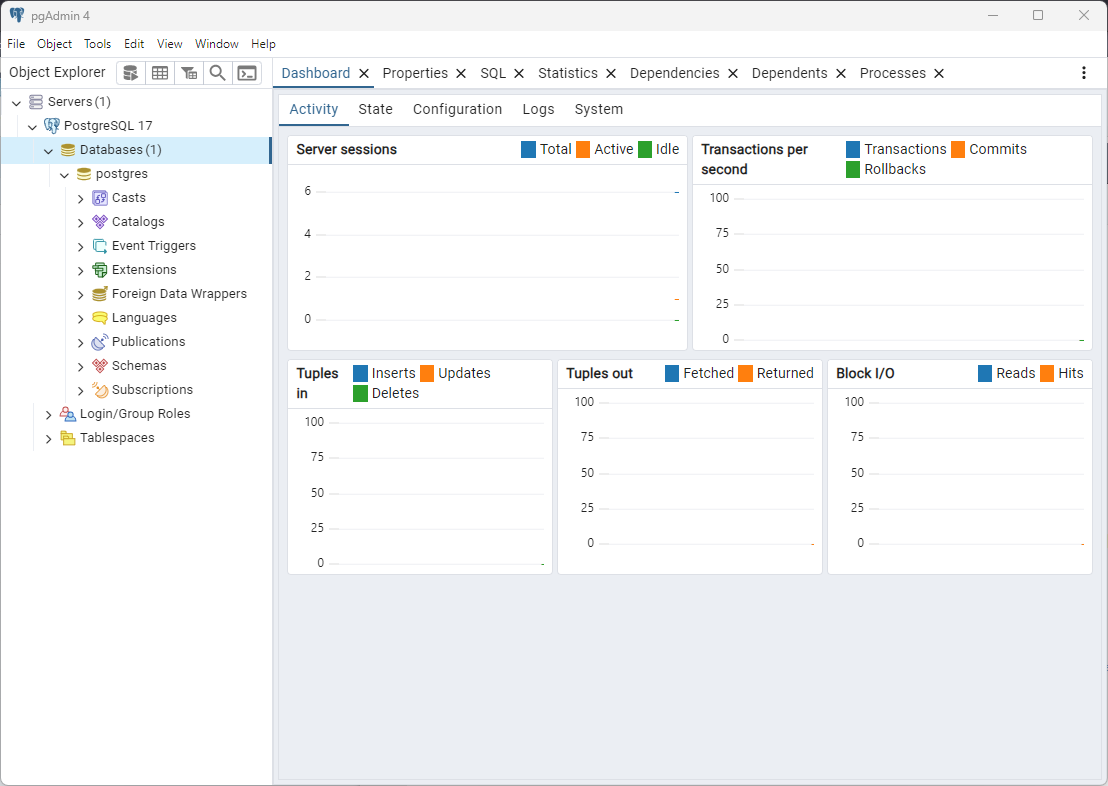Image resolution: width=1108 pixels, height=786 pixels.
Task: Click the Servers group icon
Action: click(36, 102)
